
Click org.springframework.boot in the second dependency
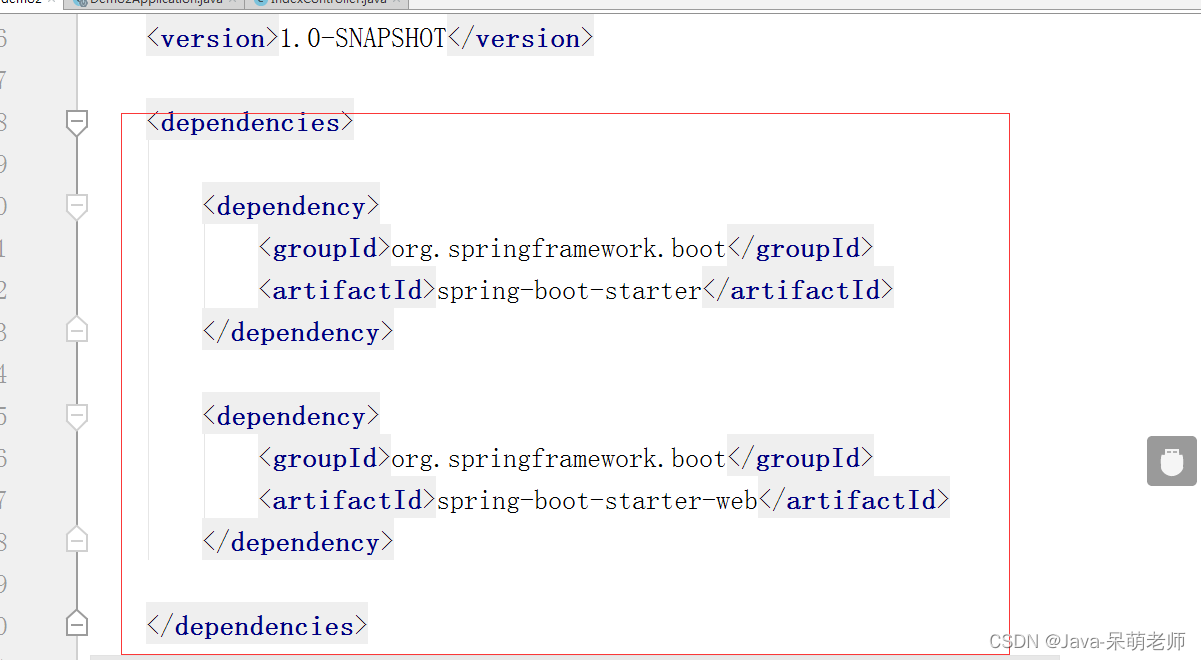pyautogui.click(x=558, y=459)
